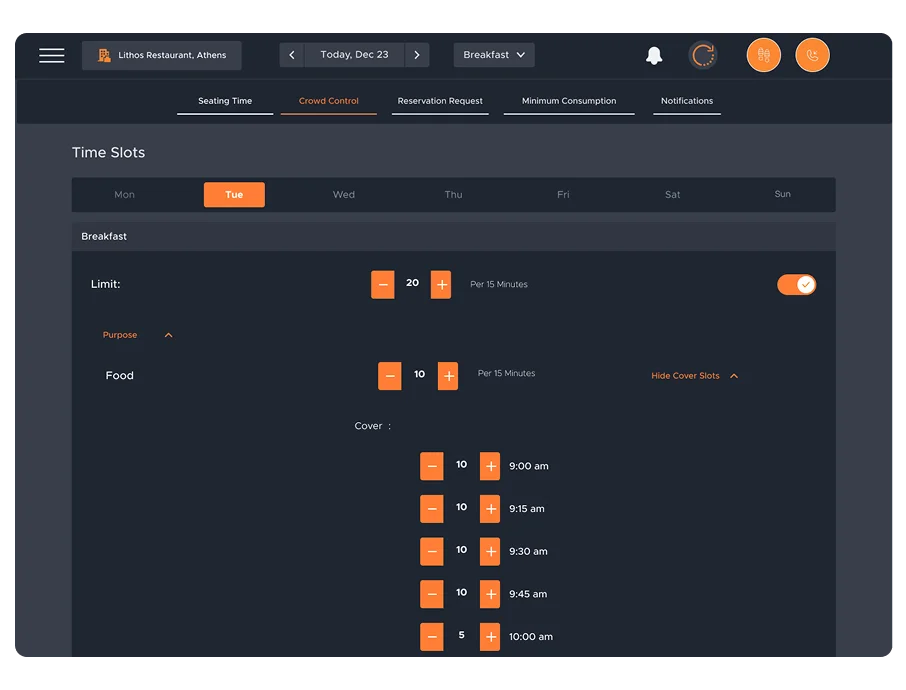
Task: Click the Food value 10
Action: pos(419,374)
